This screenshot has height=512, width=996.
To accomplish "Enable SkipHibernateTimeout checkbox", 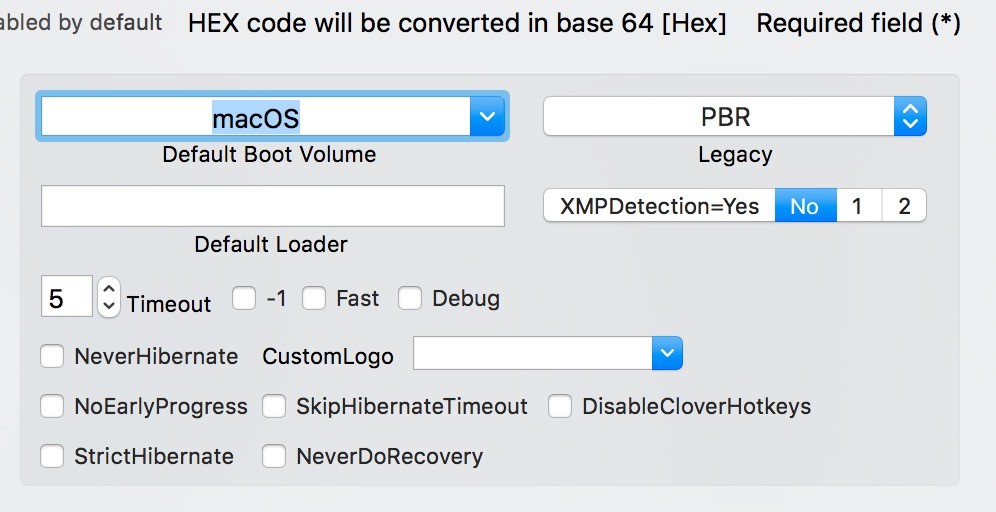I will pyautogui.click(x=274, y=406).
